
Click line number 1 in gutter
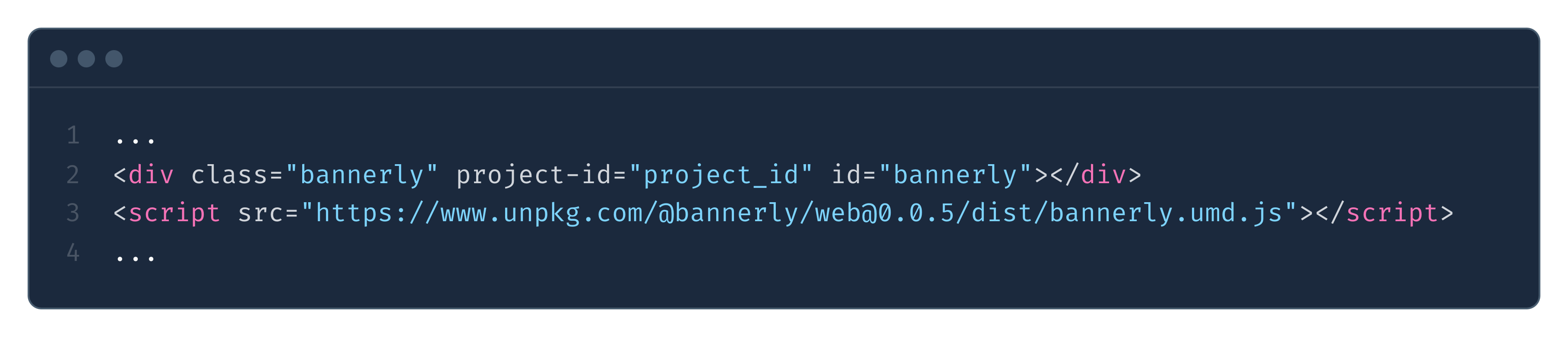click(73, 135)
